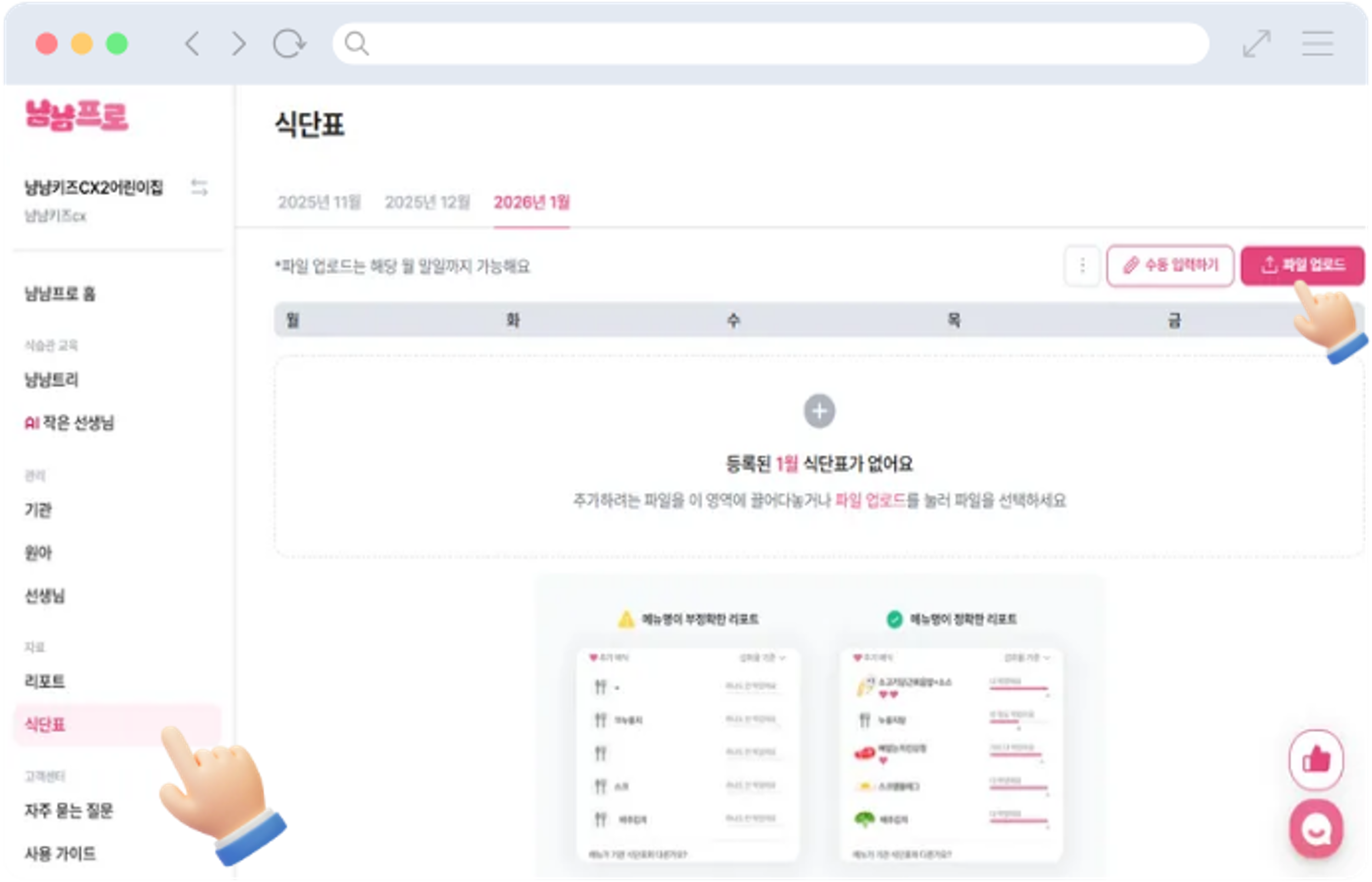Click the browser forward arrow icon
The image size is (1372, 882).
tap(239, 43)
